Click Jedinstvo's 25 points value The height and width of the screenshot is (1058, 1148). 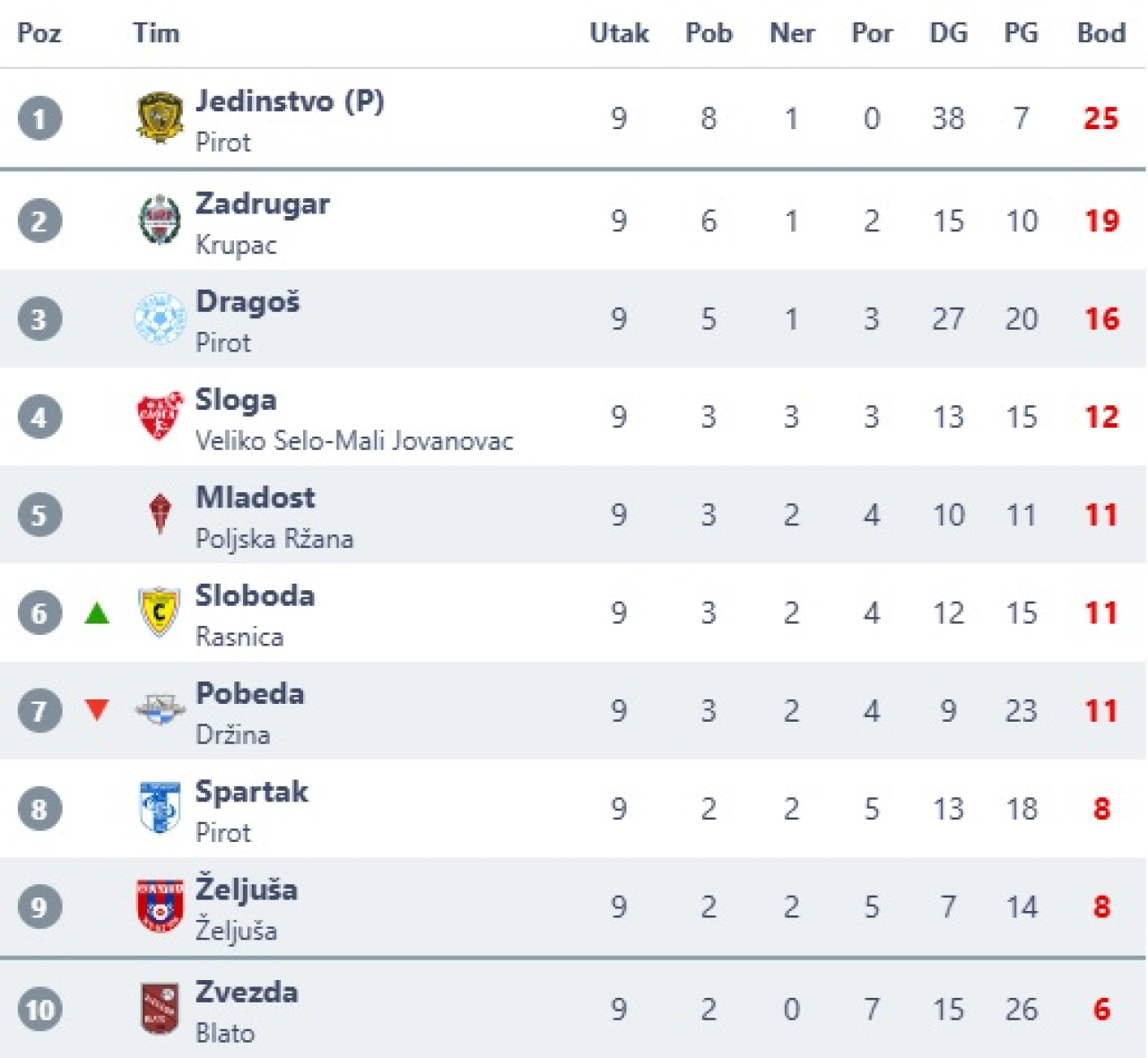(x=1100, y=118)
